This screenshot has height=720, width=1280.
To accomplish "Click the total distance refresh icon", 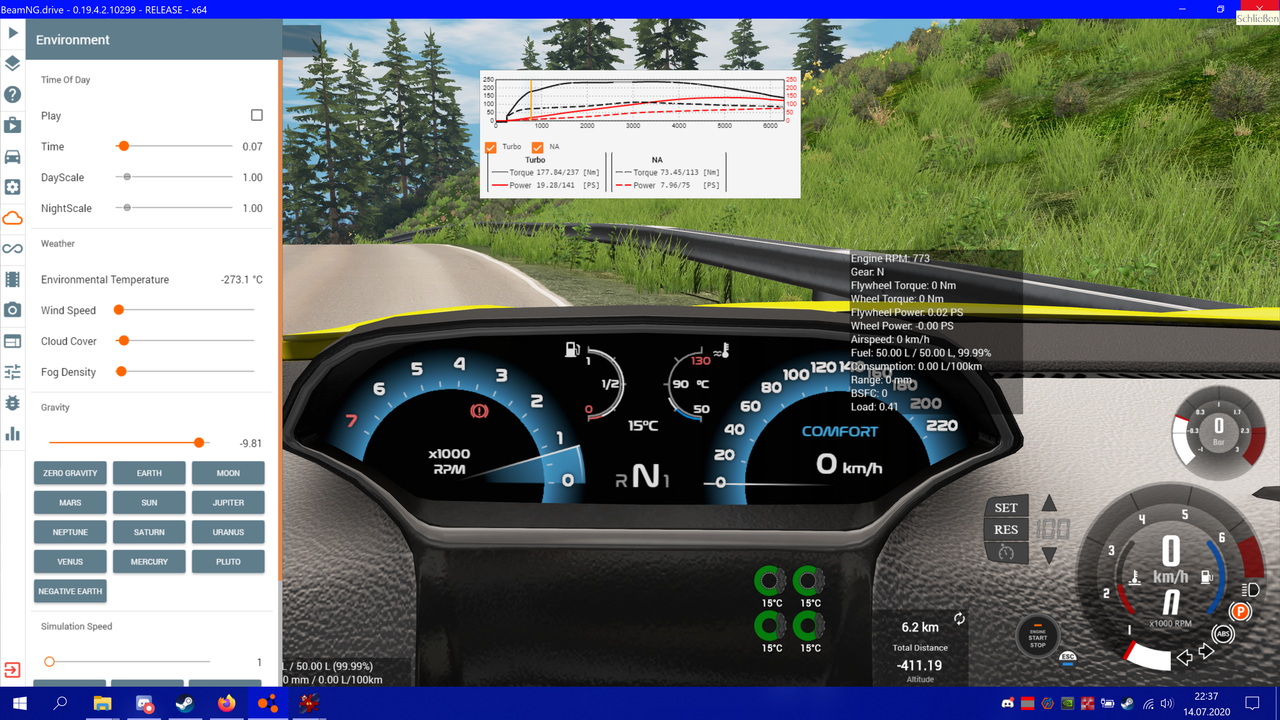I will 960,619.
